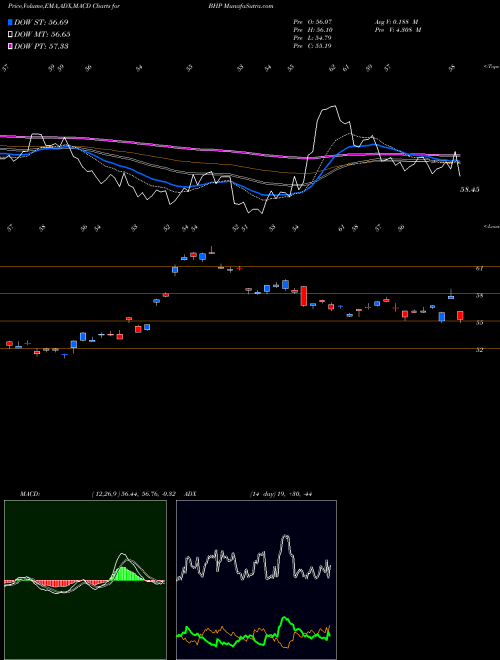Click the magenta DOW PT legend swatch
The height and width of the screenshot is (660, 500).
pos(11,46)
